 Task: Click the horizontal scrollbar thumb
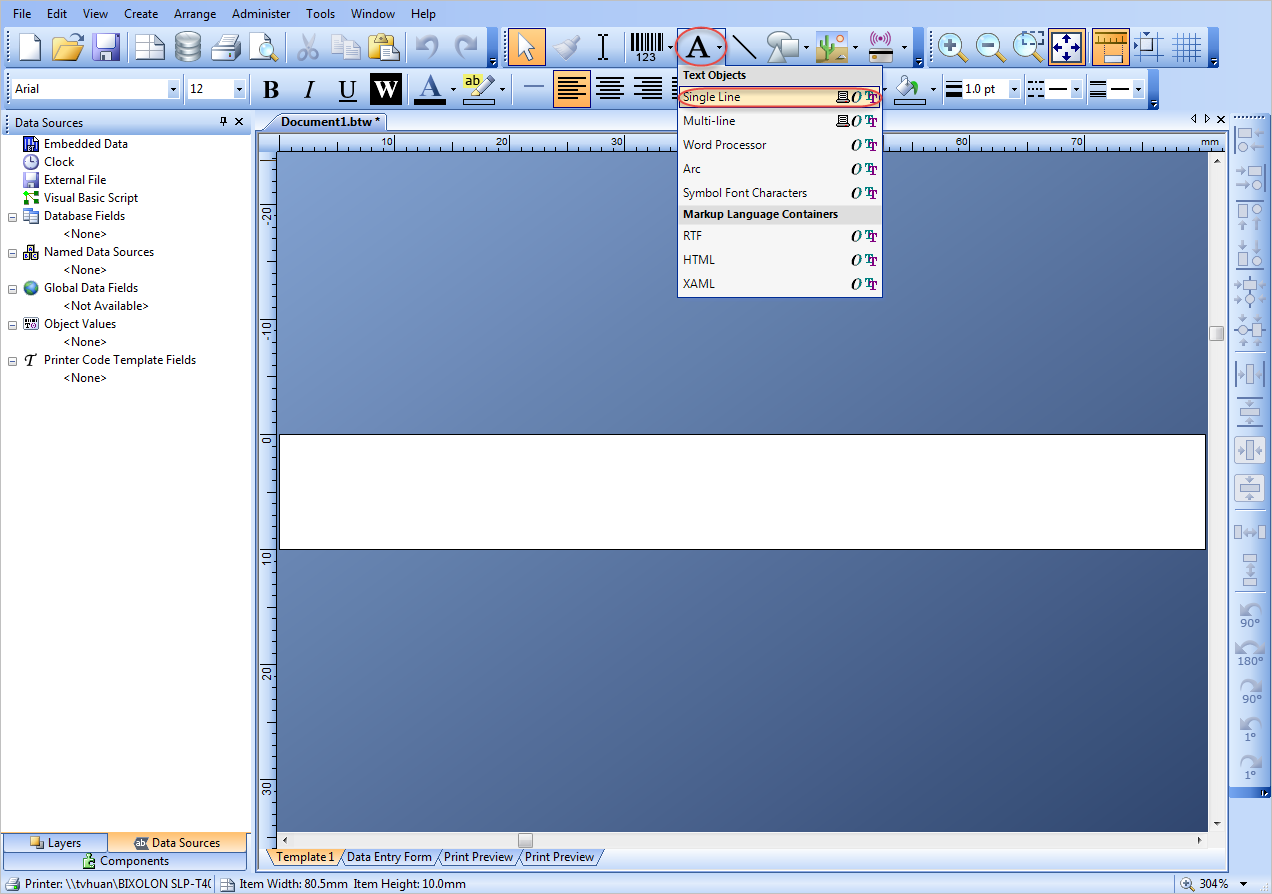point(525,840)
